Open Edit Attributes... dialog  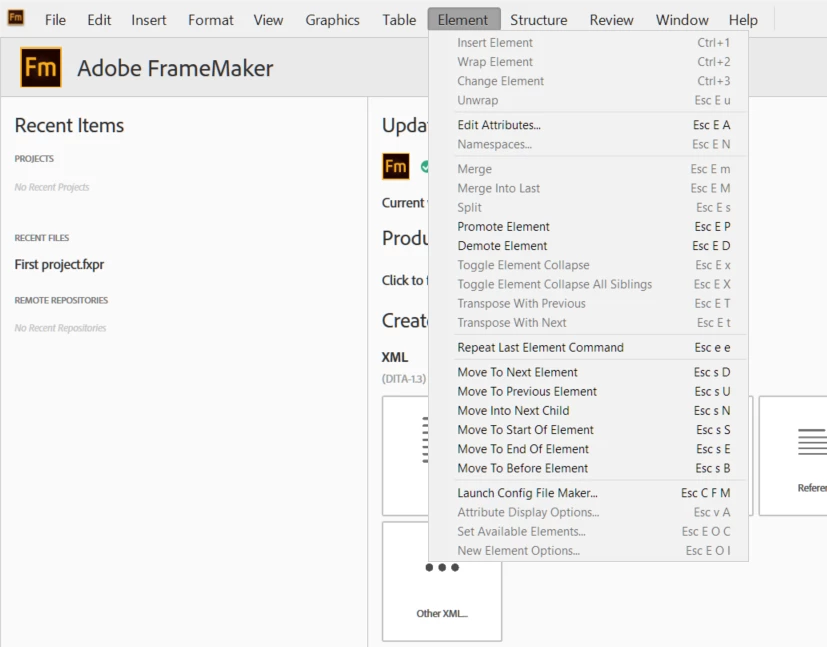pyautogui.click(x=589, y=125)
